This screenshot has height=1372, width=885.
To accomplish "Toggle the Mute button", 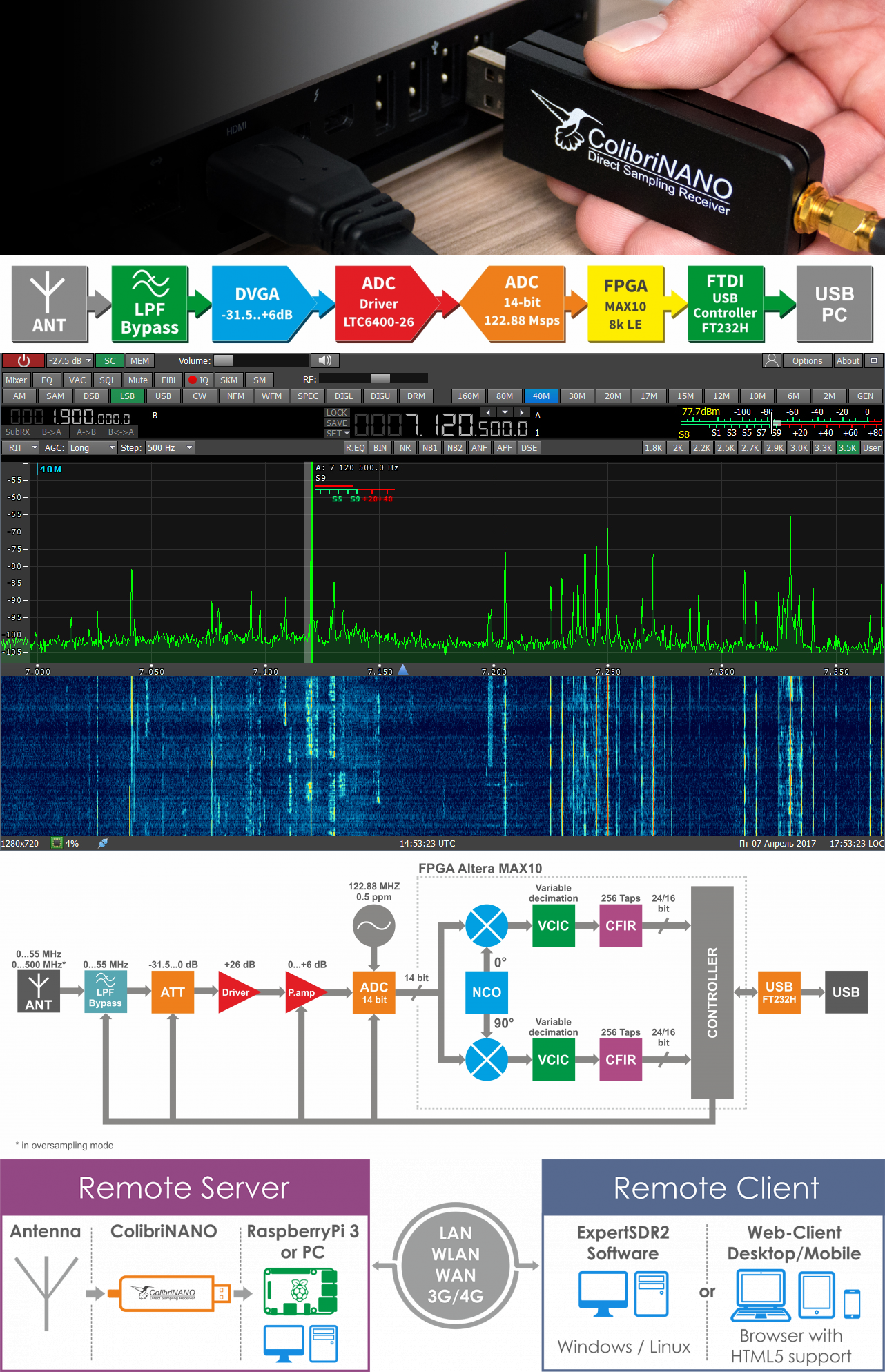I will point(138,380).
